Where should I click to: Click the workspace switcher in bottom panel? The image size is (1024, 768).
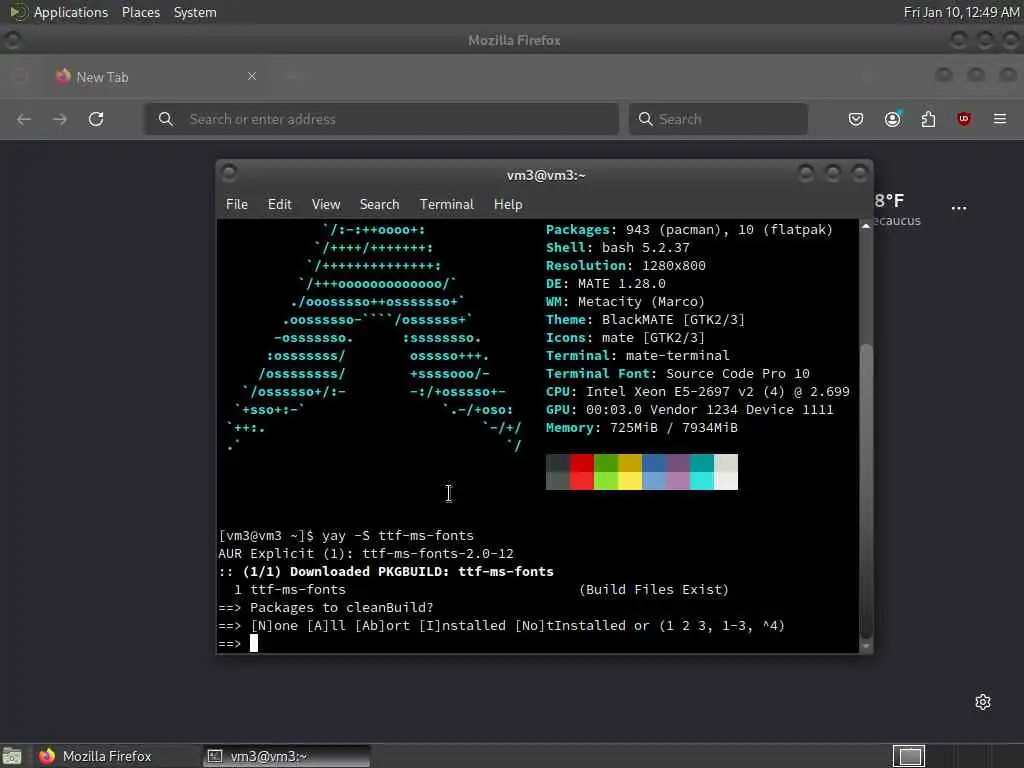point(909,756)
